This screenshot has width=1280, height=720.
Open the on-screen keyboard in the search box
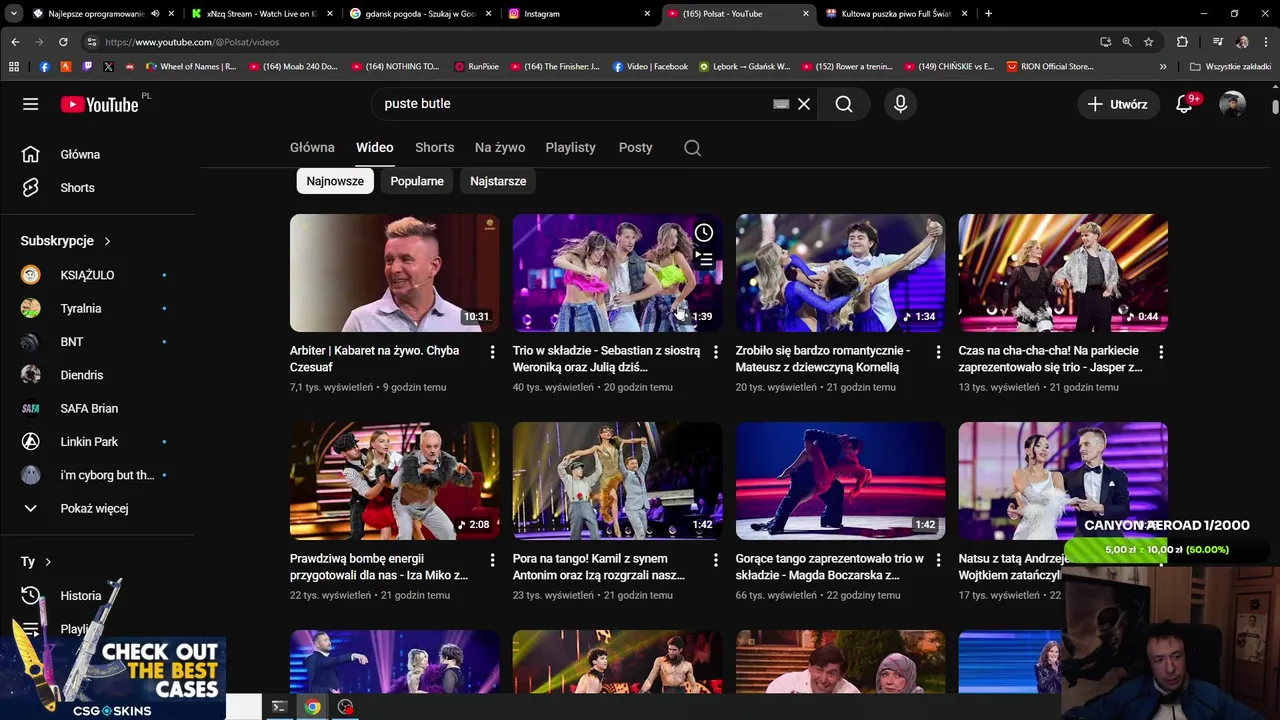(781, 104)
